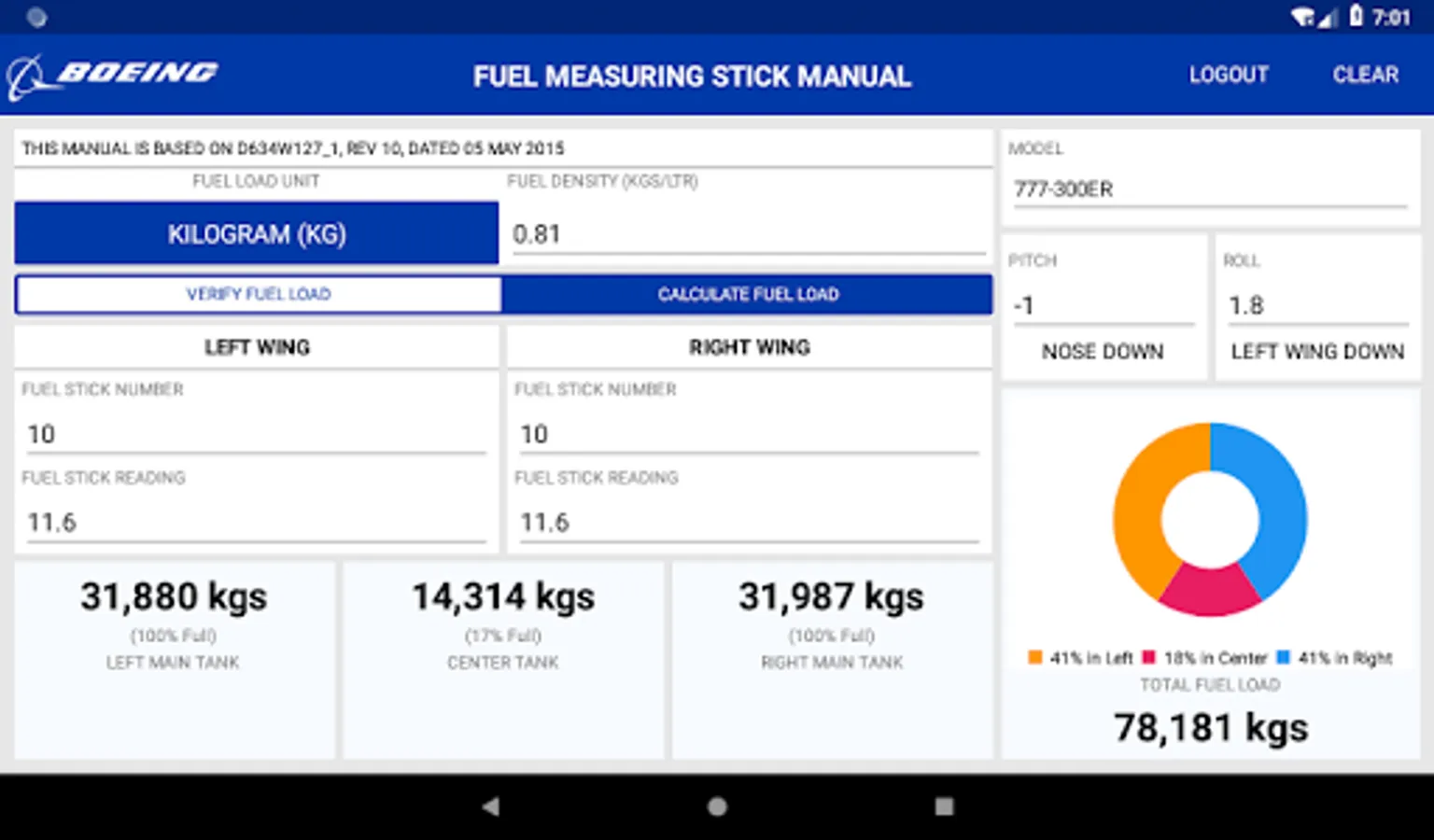Toggle the KILOGRAM (KG) fuel load unit
The height and width of the screenshot is (840, 1434).
256,233
